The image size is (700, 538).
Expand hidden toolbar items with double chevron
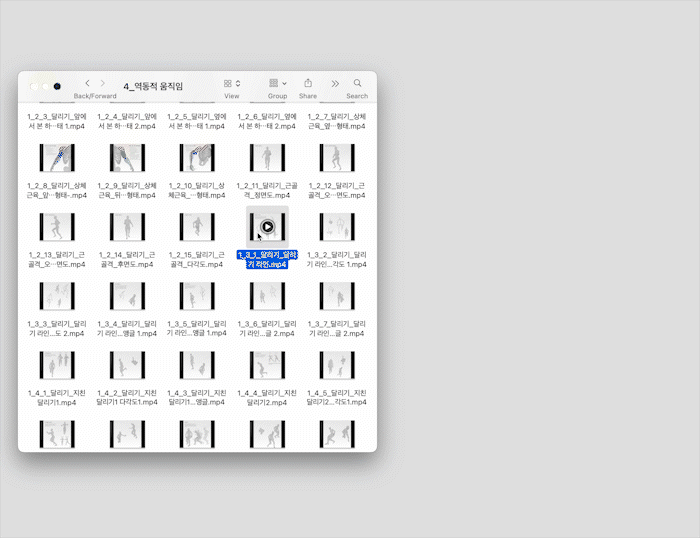335,83
